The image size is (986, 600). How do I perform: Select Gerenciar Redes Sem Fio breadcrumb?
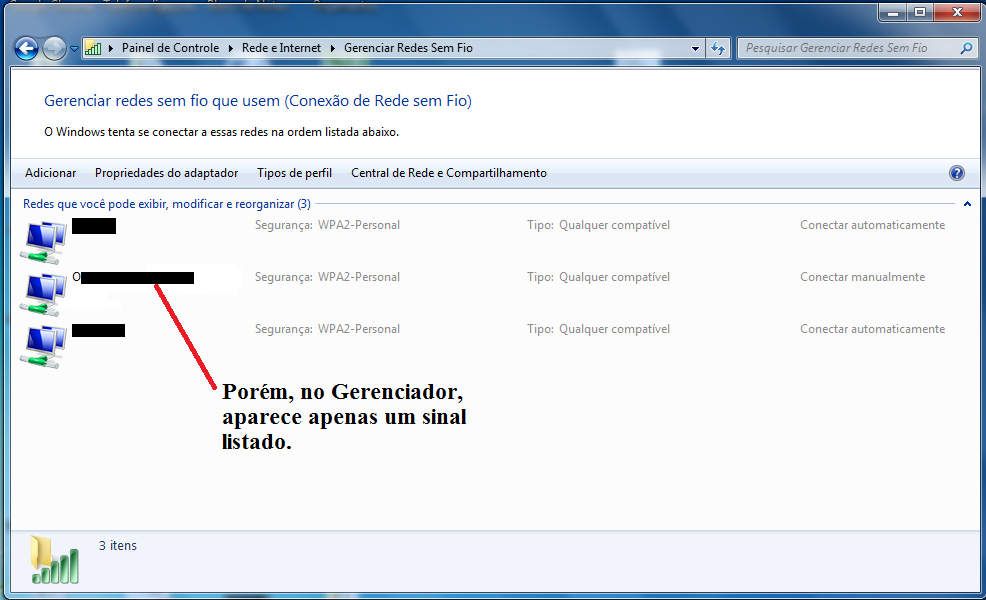click(408, 48)
